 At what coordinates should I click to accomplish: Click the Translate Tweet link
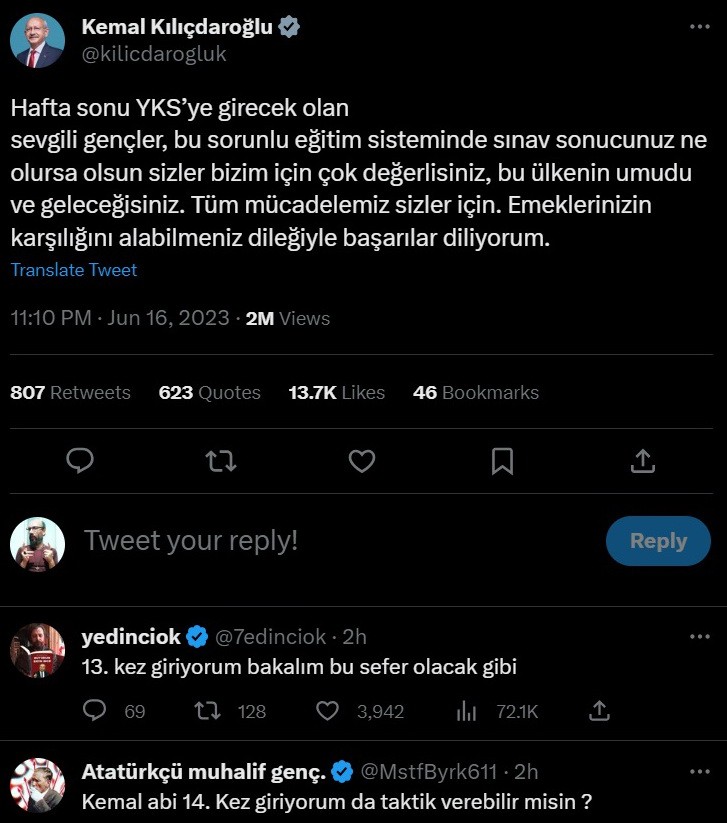[74, 270]
